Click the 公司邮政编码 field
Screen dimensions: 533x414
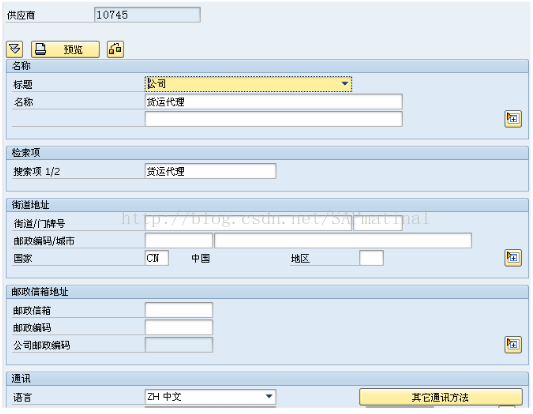coord(179,345)
